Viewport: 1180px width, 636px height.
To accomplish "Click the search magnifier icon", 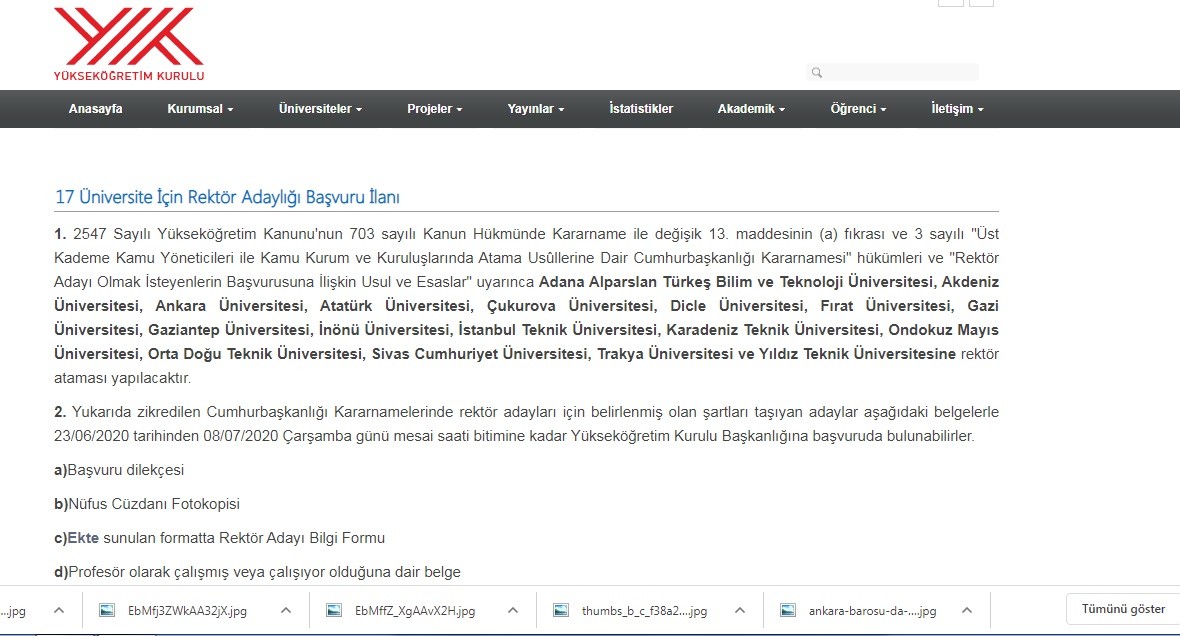I will tap(817, 72).
